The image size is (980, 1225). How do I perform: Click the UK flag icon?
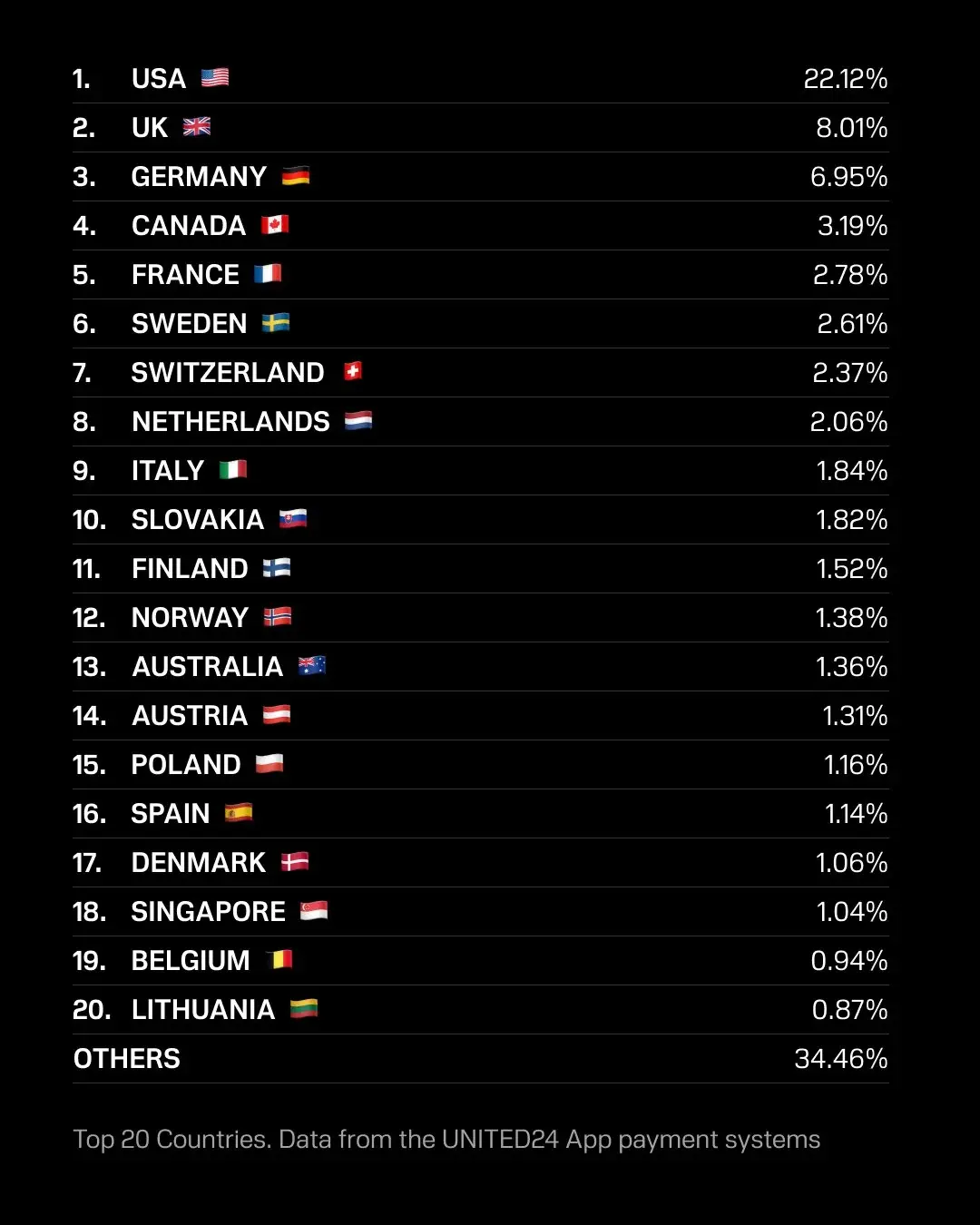tap(197, 127)
